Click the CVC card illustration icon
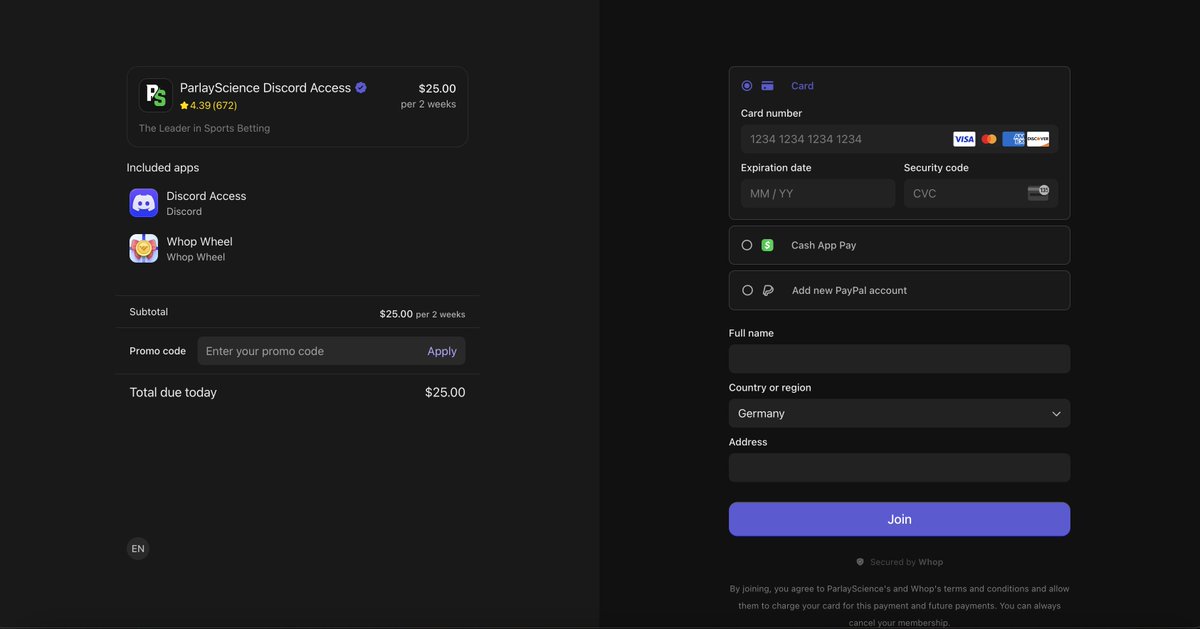The width and height of the screenshot is (1200, 629). (1040, 192)
